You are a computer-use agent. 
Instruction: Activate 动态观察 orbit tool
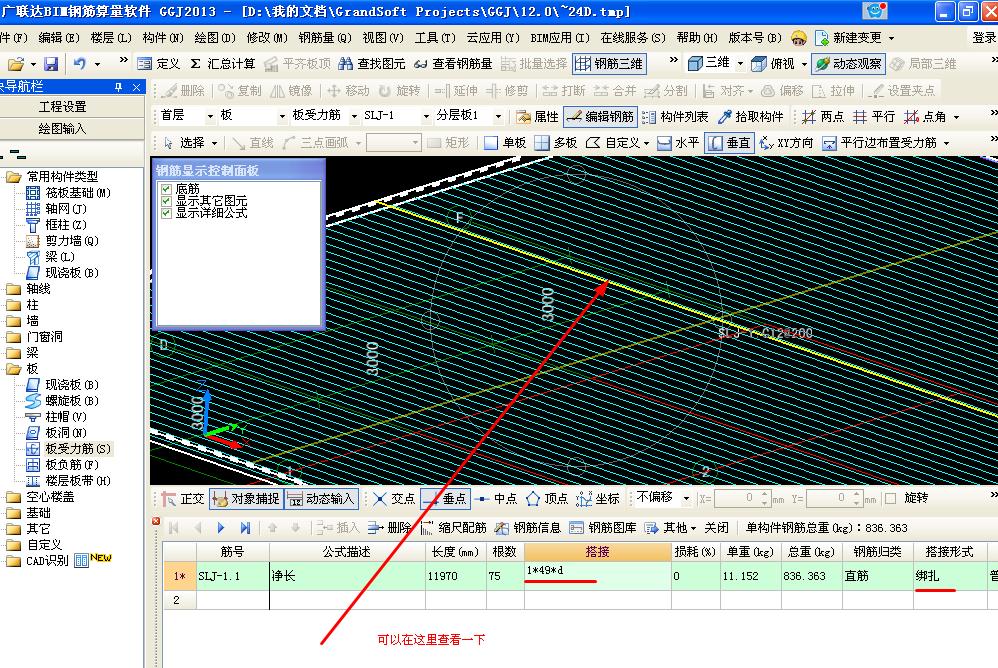(x=848, y=64)
